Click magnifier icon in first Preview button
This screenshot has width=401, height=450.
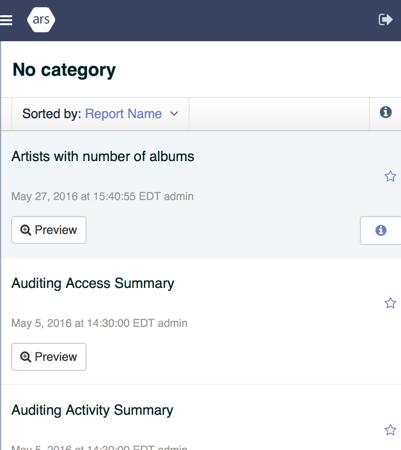pos(26,230)
